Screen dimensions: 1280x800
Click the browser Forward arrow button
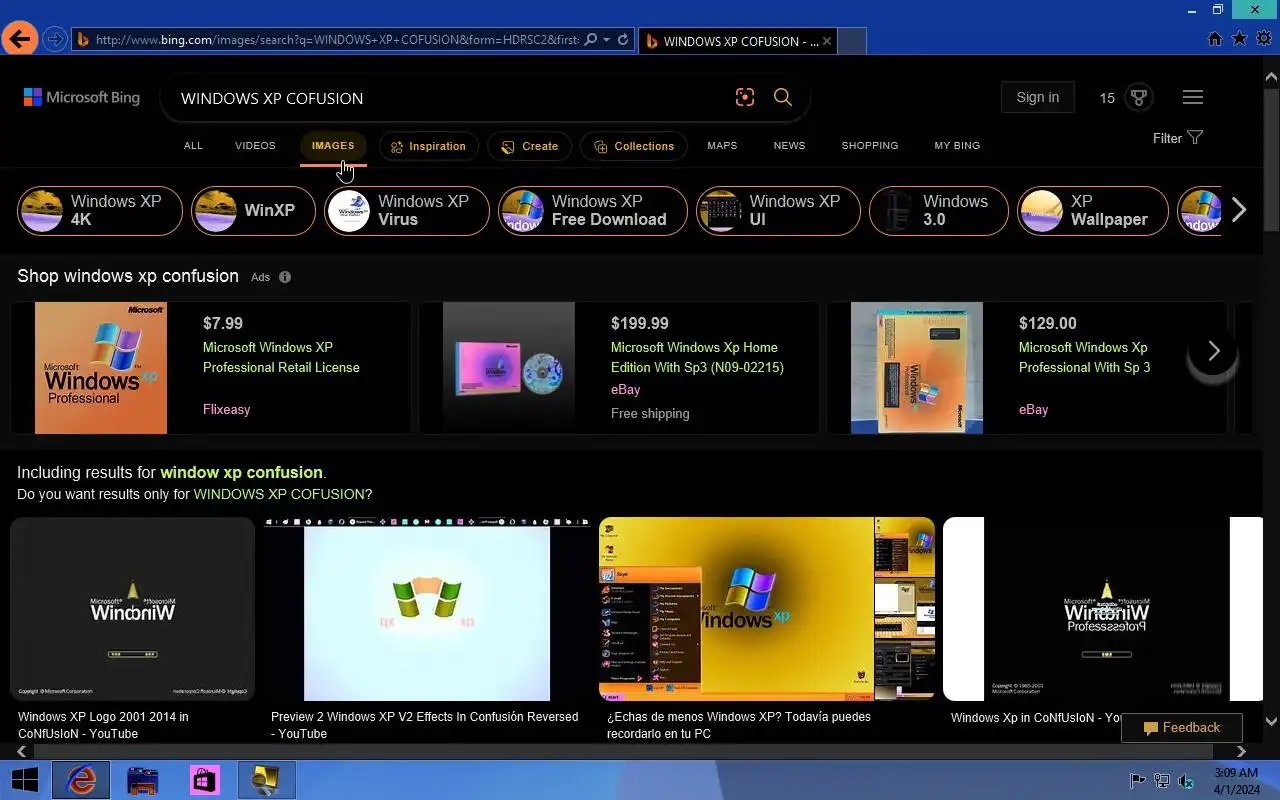(55, 40)
